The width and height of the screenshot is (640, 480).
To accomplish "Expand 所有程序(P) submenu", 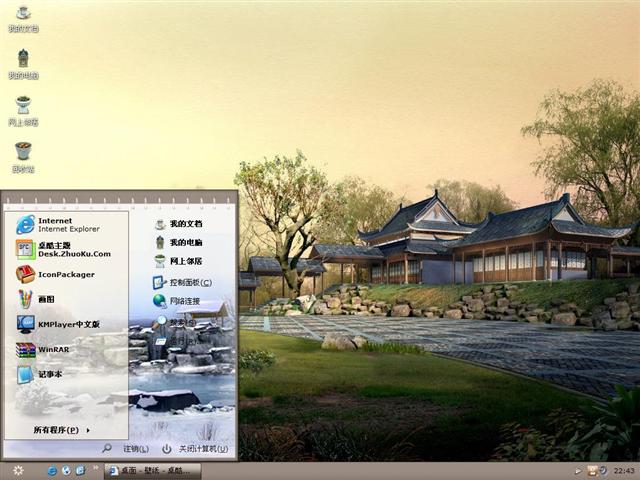I will (x=61, y=430).
